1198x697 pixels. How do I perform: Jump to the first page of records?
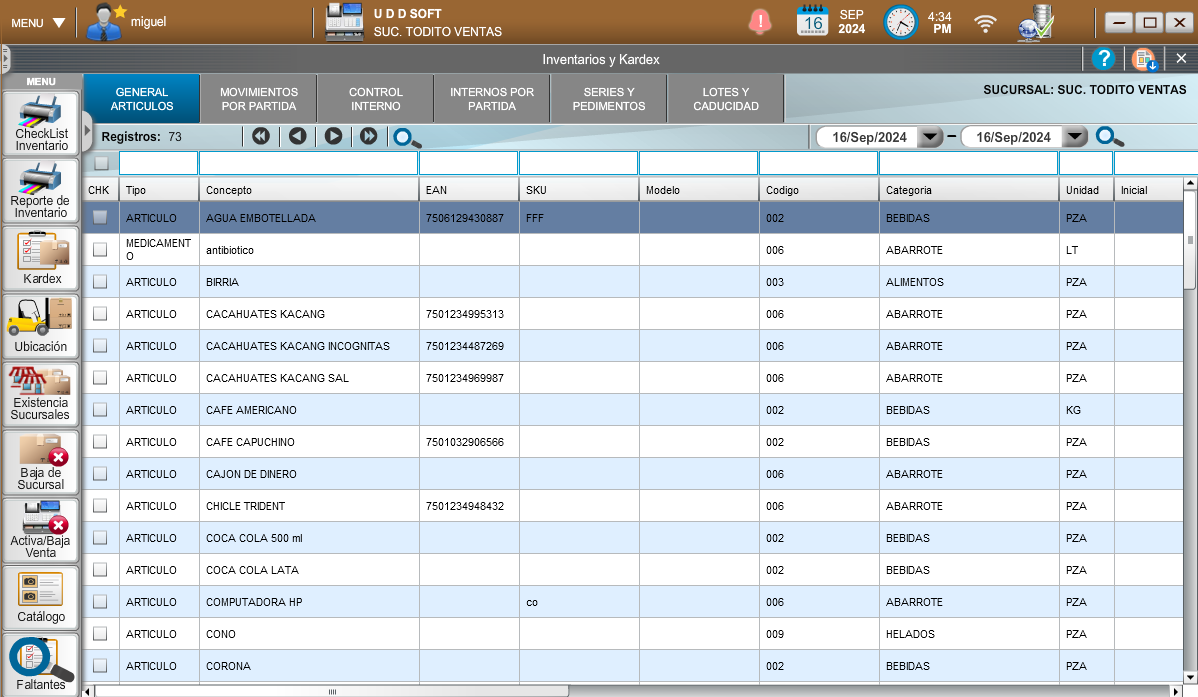(261, 136)
